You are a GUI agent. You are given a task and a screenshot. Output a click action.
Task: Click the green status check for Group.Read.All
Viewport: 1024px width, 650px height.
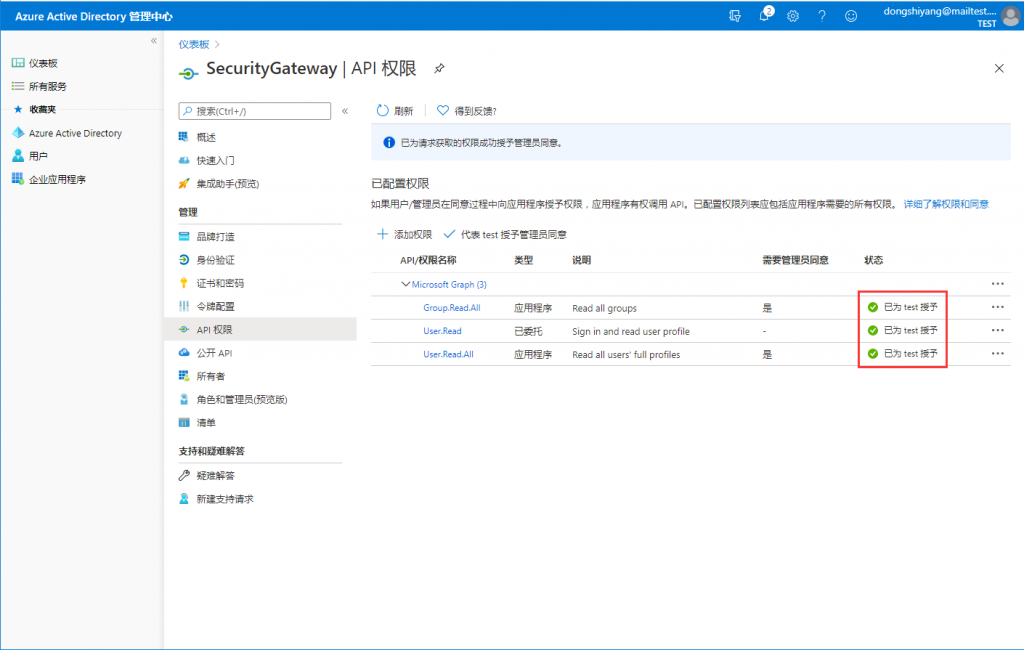pyautogui.click(x=872, y=307)
